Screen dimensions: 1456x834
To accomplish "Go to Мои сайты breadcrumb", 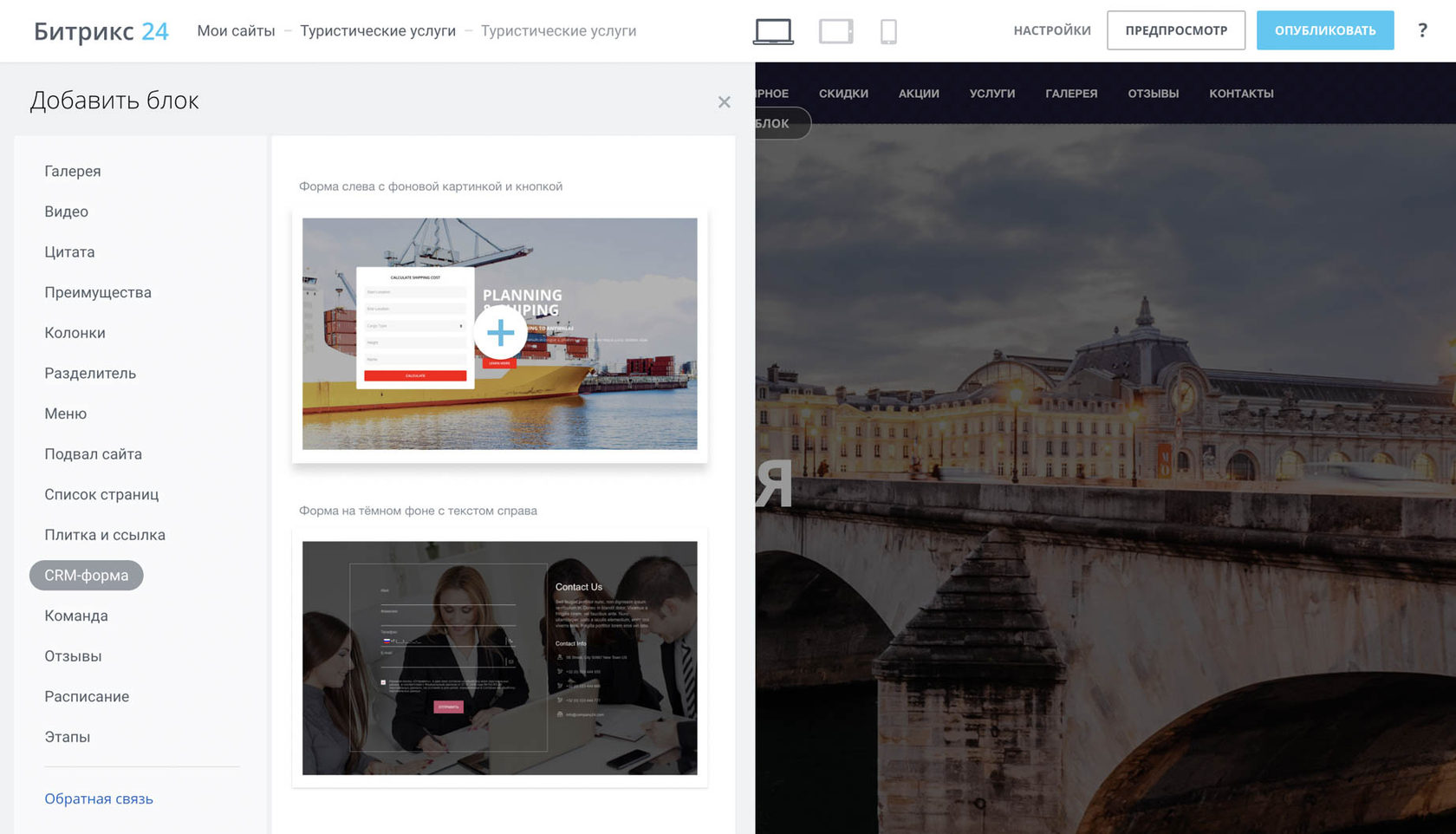I will click(x=236, y=31).
